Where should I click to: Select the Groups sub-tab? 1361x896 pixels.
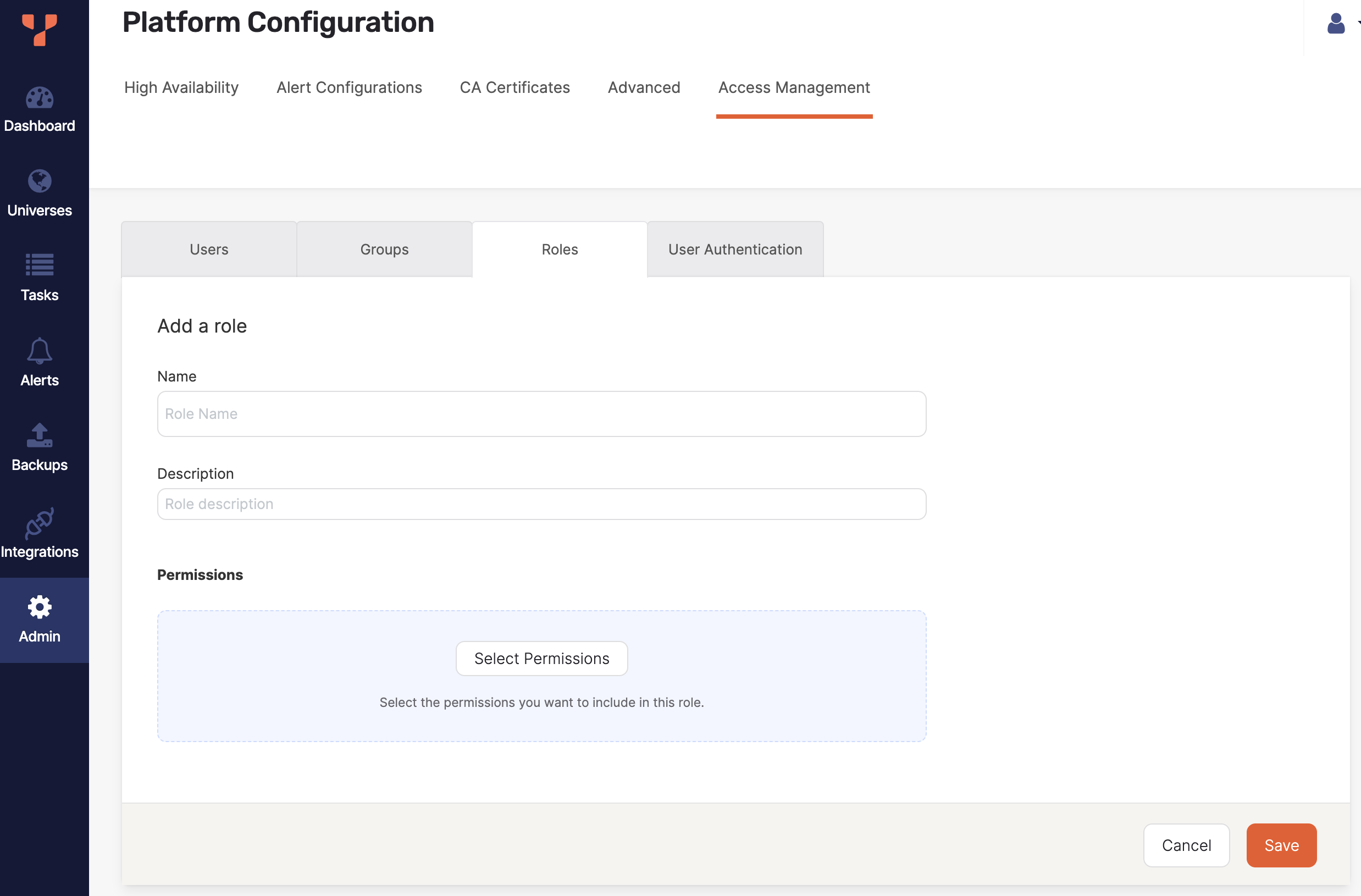pos(384,250)
